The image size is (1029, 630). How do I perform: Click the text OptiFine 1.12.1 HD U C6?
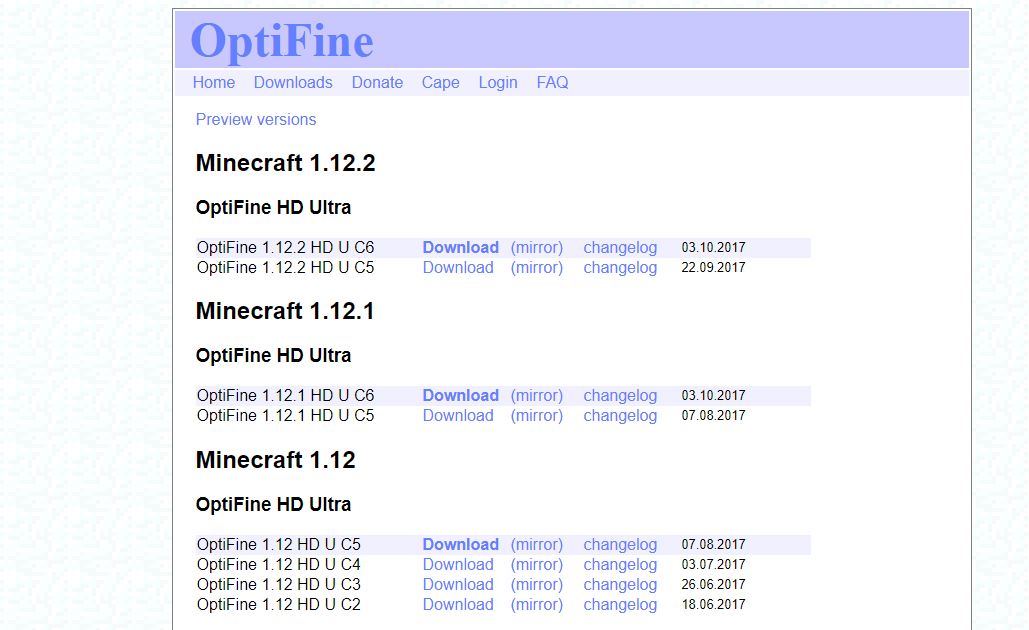pyautogui.click(x=285, y=396)
